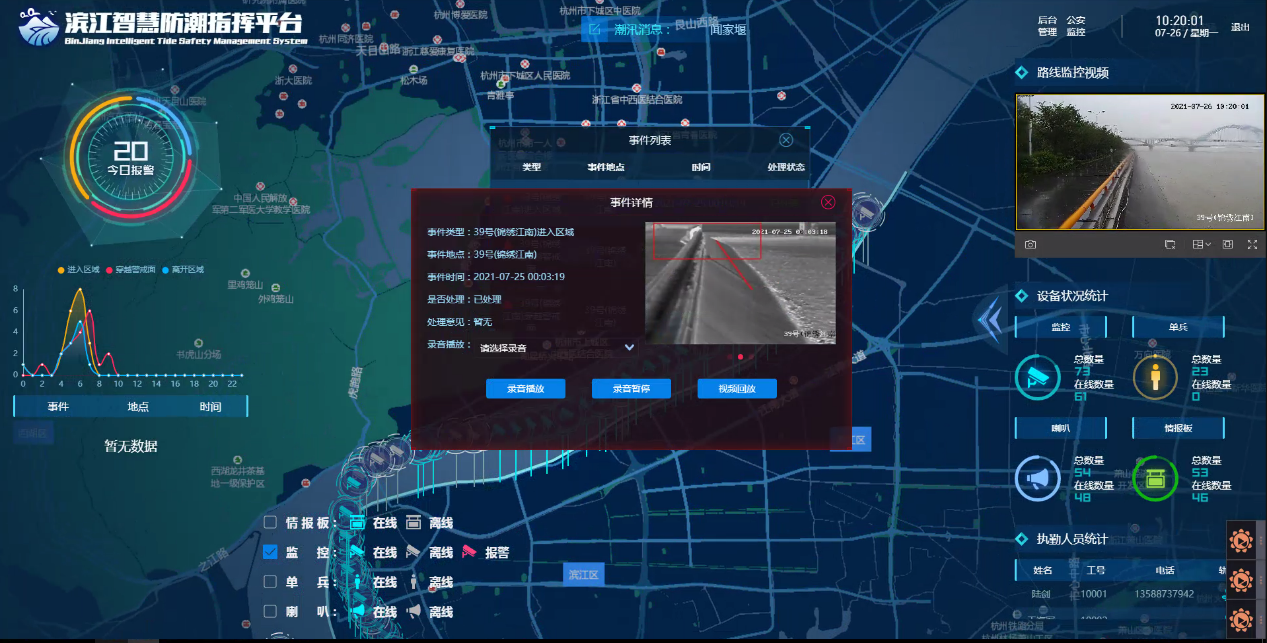Take a snapshot with the video camera icon
Screen dimensions: 1267x643
[1029, 244]
